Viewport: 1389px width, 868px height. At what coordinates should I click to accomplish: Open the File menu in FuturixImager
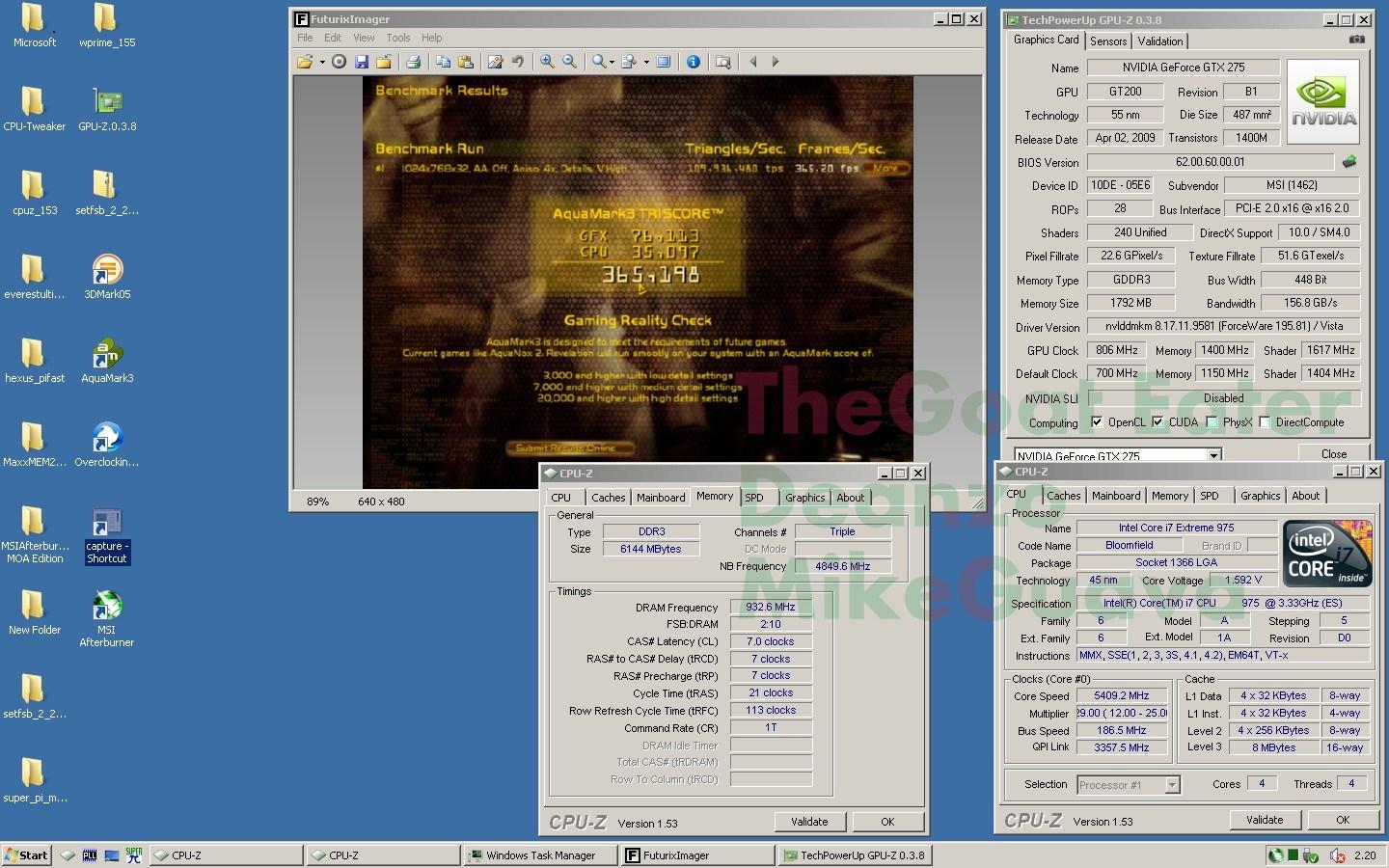pyautogui.click(x=305, y=38)
